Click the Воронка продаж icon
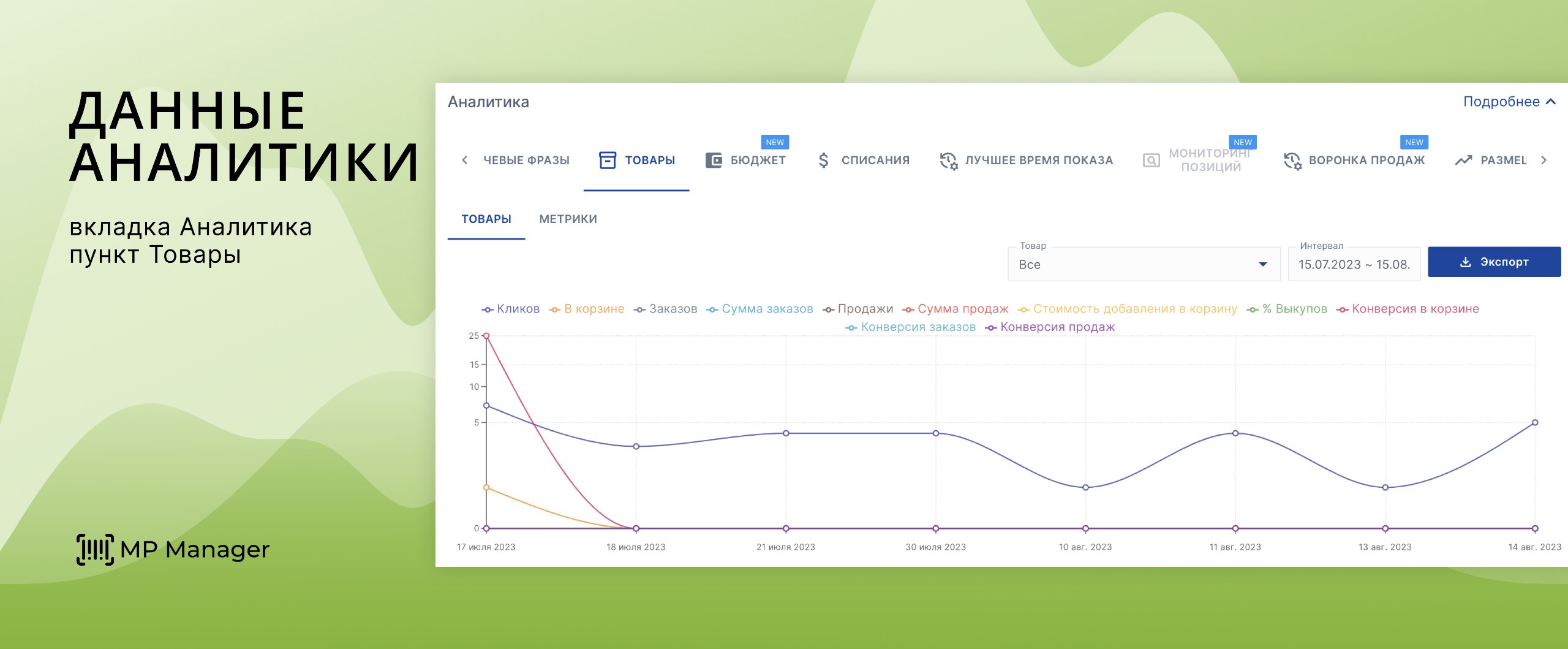Viewport: 1568px width, 649px height. click(1292, 161)
